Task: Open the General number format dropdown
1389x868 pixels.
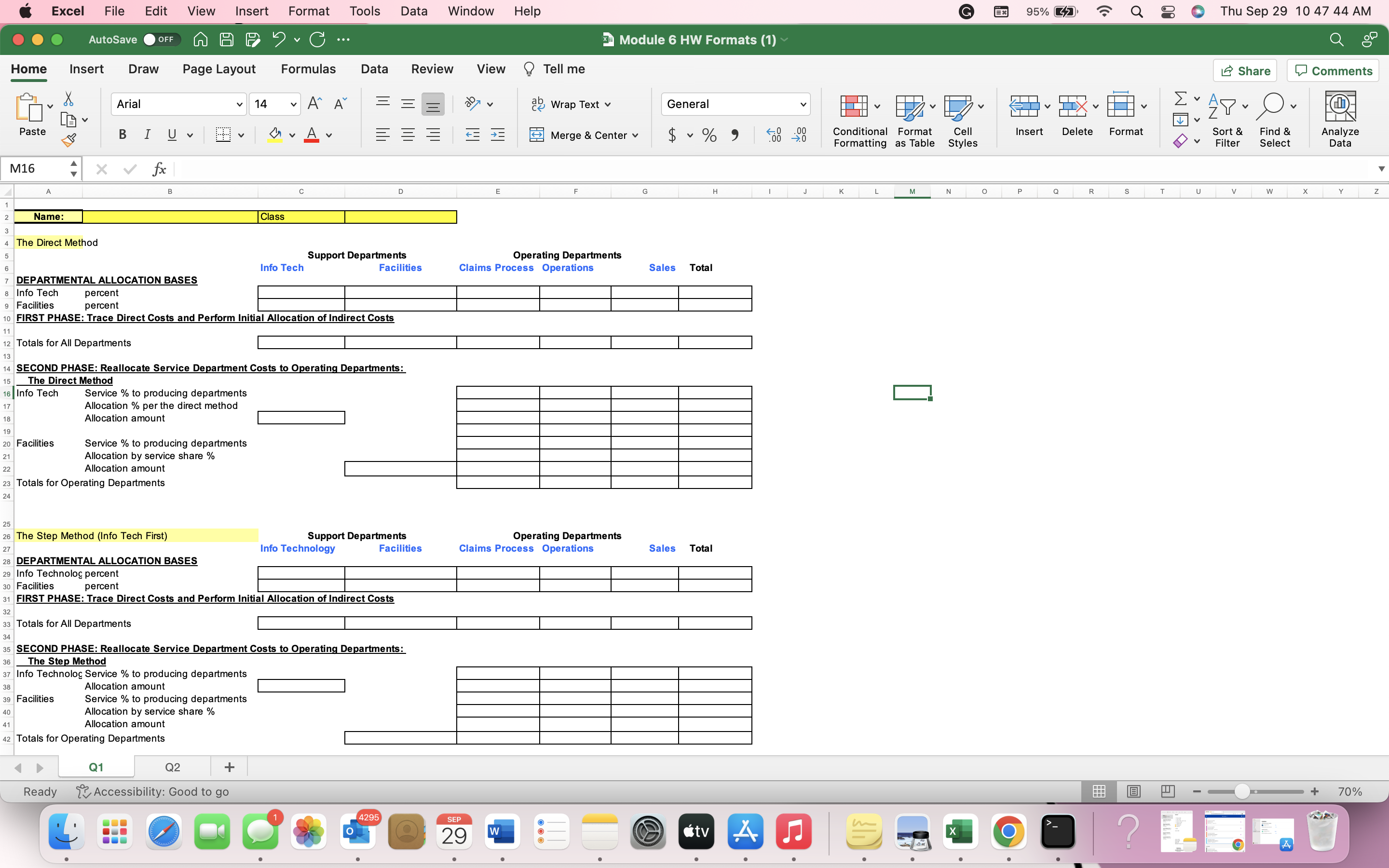Action: click(x=803, y=104)
